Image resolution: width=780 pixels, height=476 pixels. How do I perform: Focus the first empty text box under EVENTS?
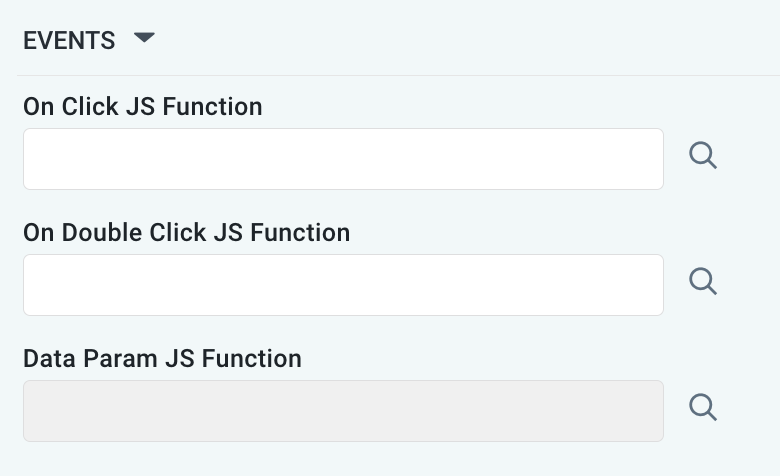coord(343,159)
